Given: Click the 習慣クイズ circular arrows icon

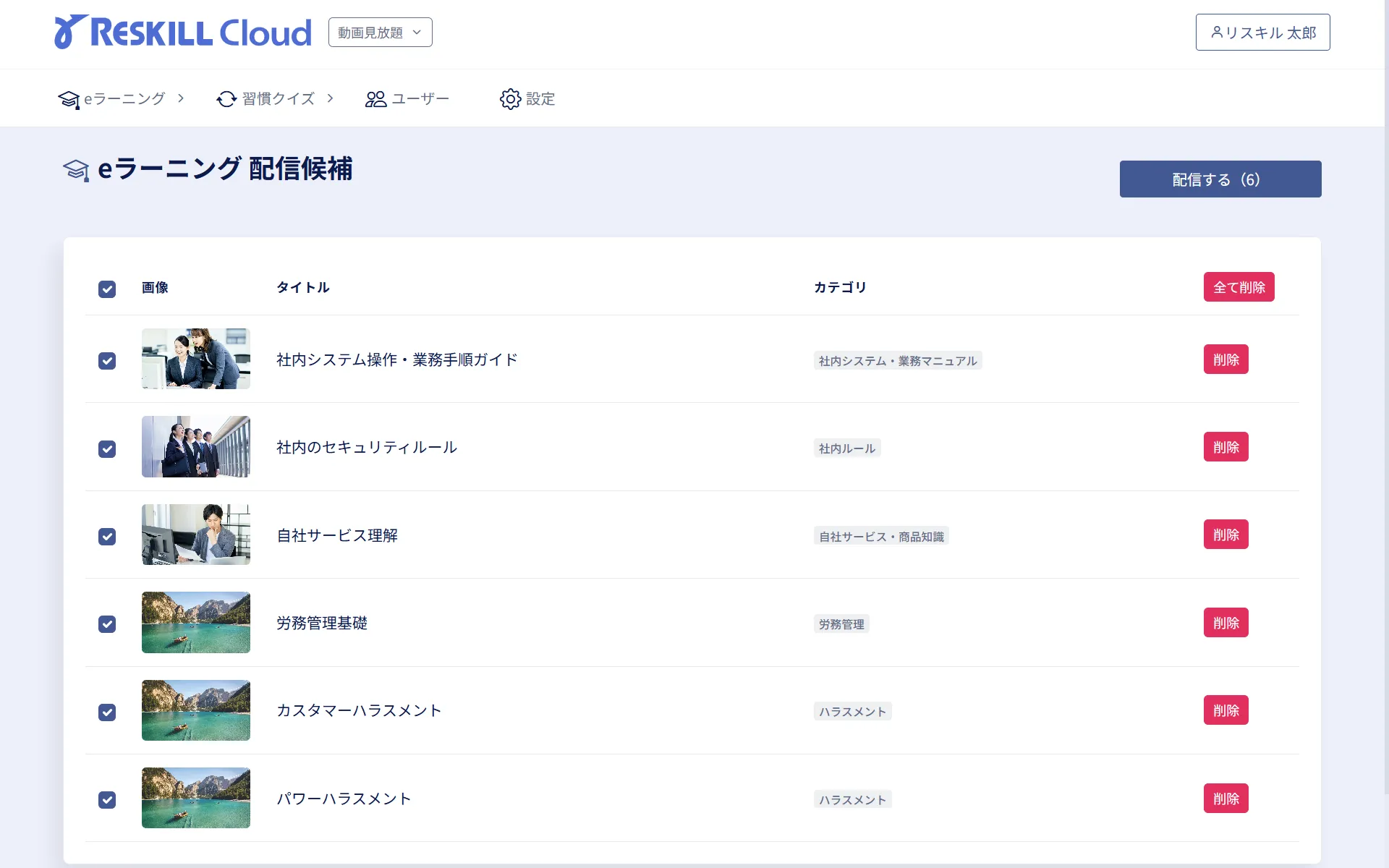Looking at the screenshot, I should click(226, 99).
